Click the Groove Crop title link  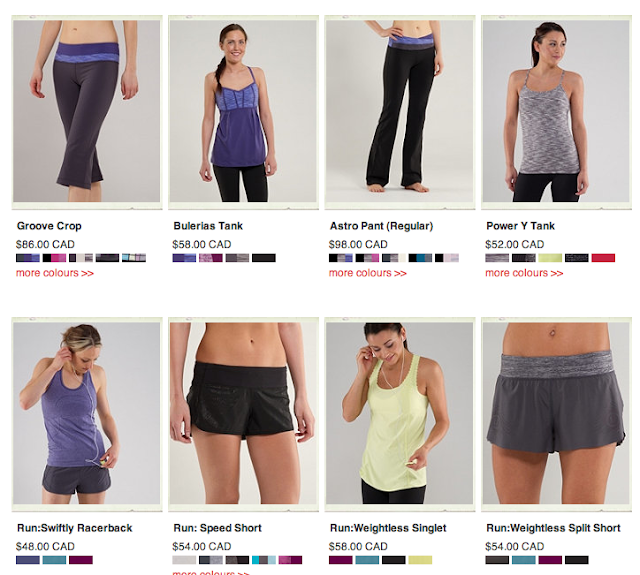click(x=49, y=226)
